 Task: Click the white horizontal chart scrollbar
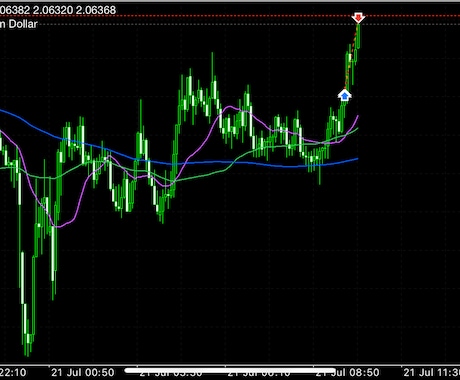click(230, 370)
